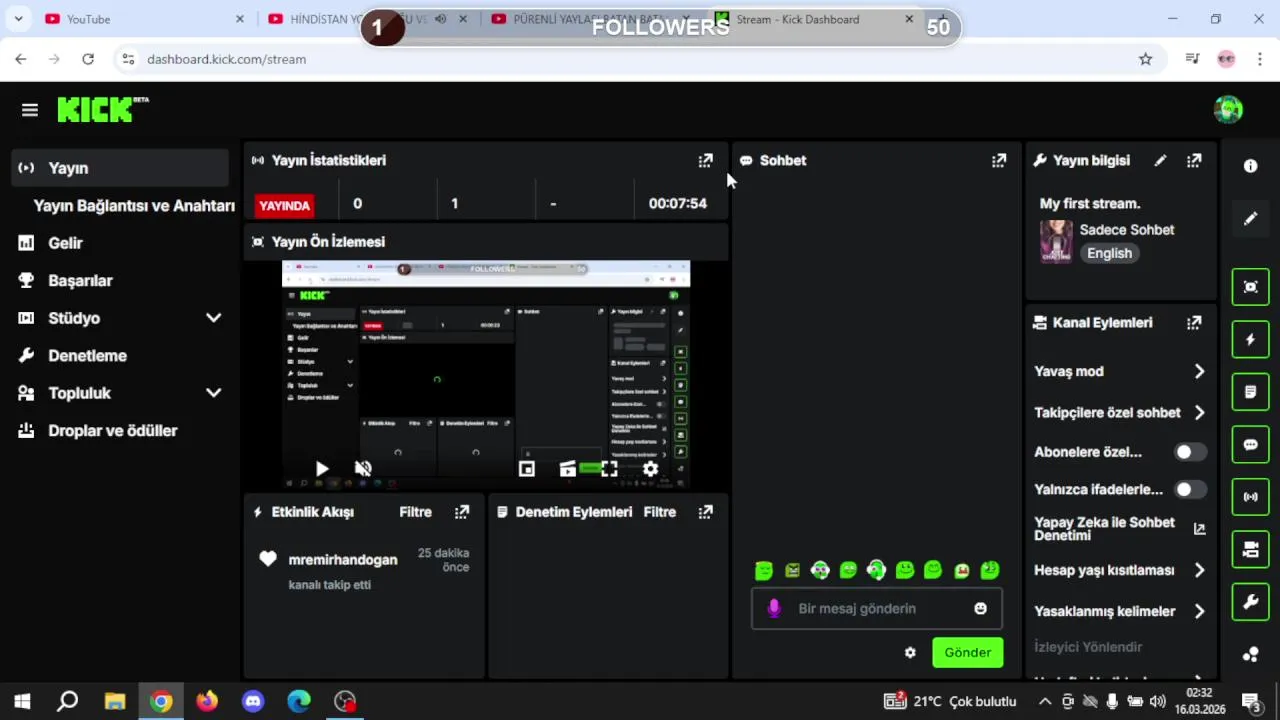Toggle stream preview panel in right sidebar

1250,287
